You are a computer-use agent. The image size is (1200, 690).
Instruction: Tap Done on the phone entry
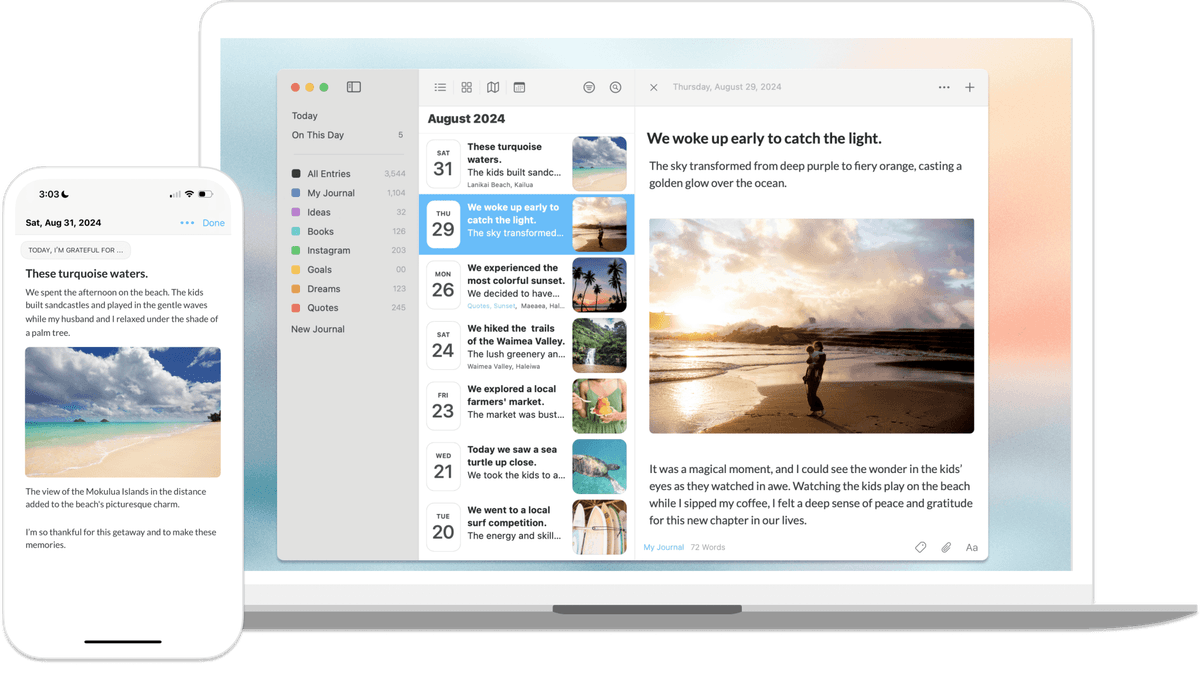click(214, 223)
